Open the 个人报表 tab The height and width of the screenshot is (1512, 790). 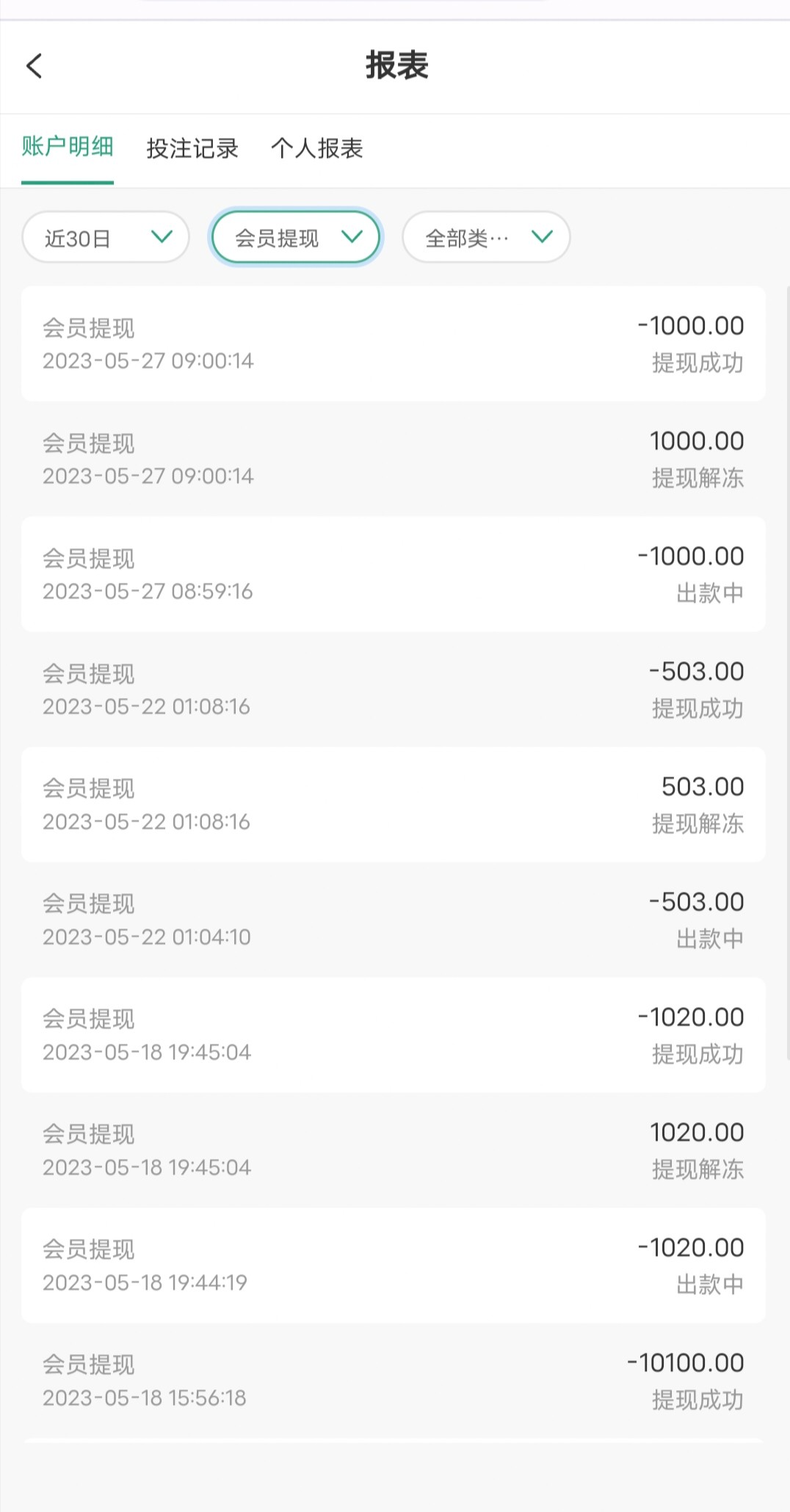pos(317,148)
